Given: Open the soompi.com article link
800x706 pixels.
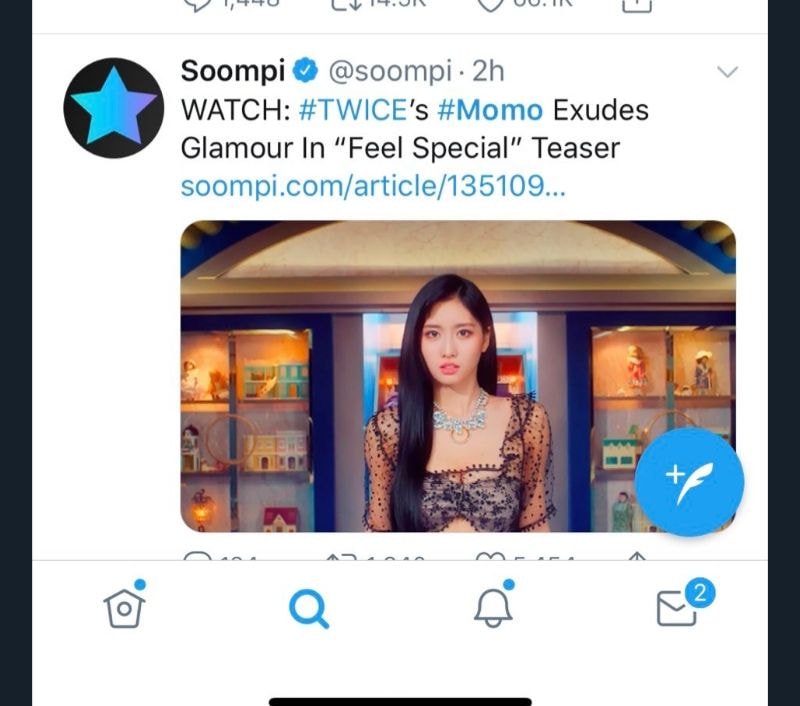Looking at the screenshot, I should 374,186.
